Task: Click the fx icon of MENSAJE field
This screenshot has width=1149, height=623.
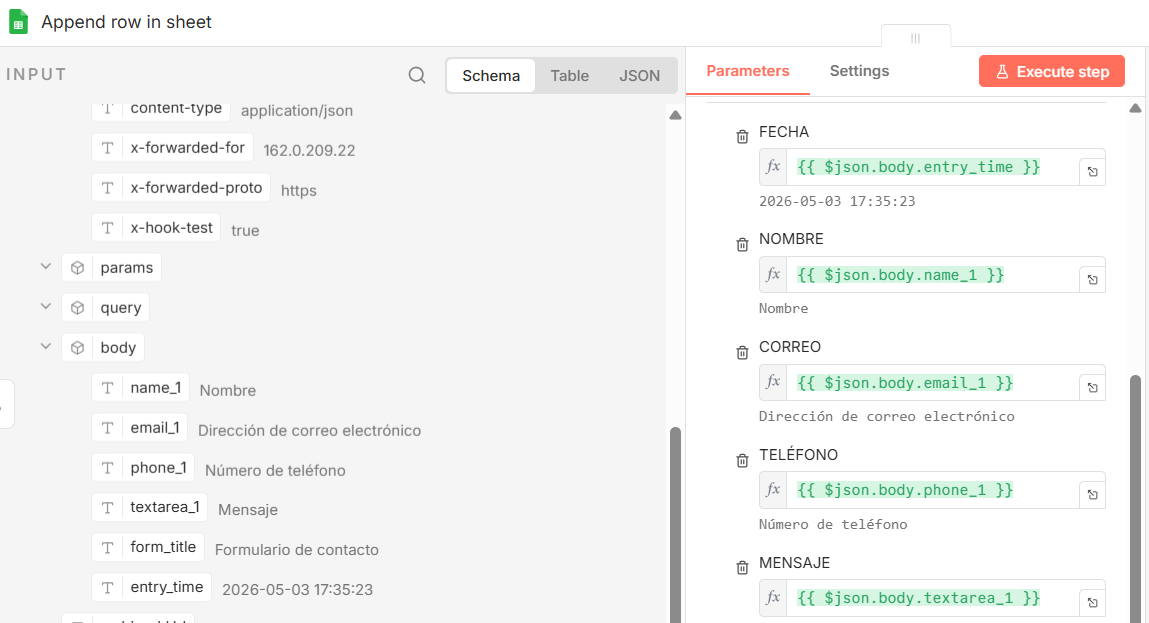Action: click(x=773, y=597)
